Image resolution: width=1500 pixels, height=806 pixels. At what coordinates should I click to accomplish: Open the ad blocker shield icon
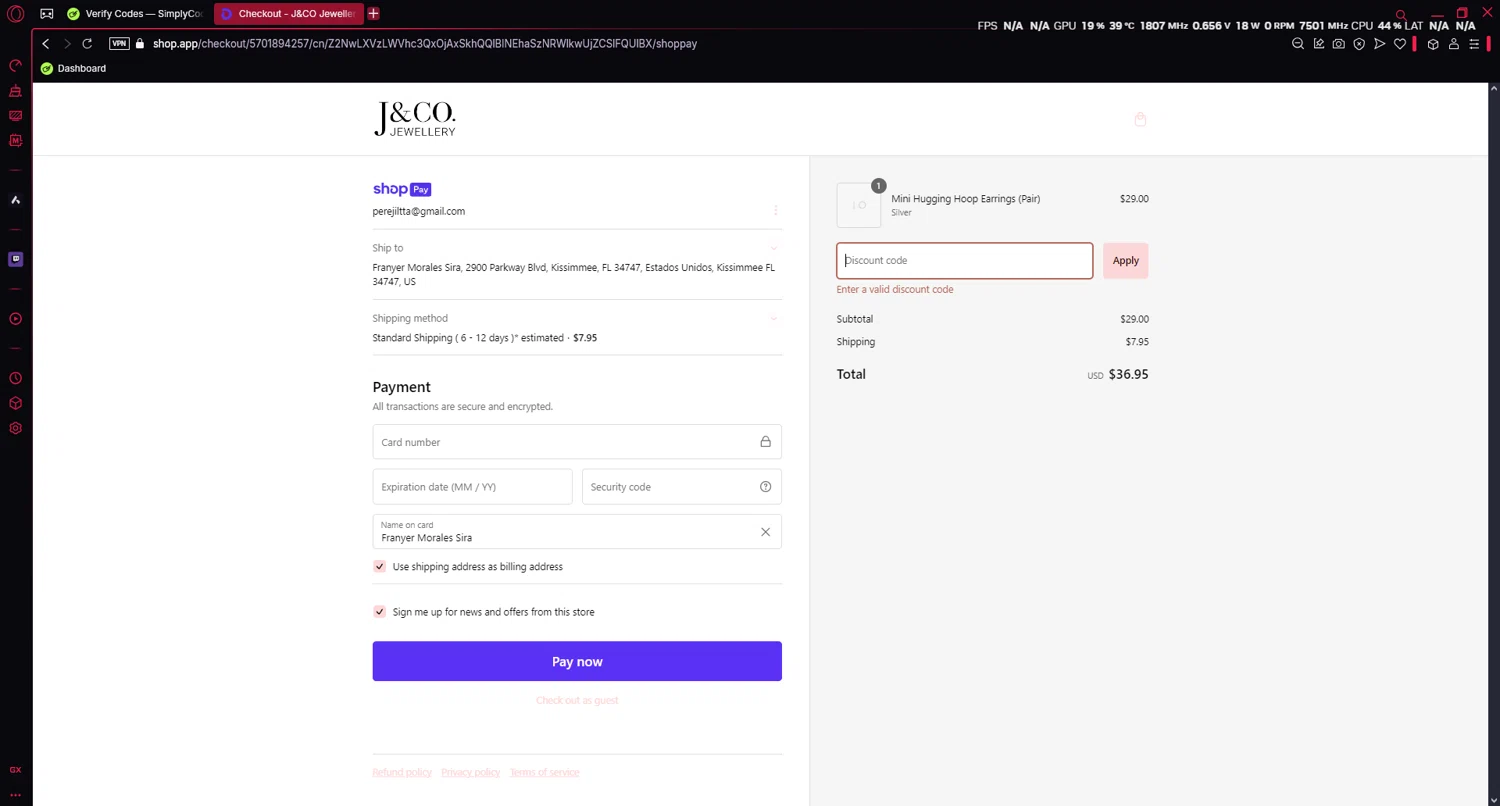[1359, 44]
